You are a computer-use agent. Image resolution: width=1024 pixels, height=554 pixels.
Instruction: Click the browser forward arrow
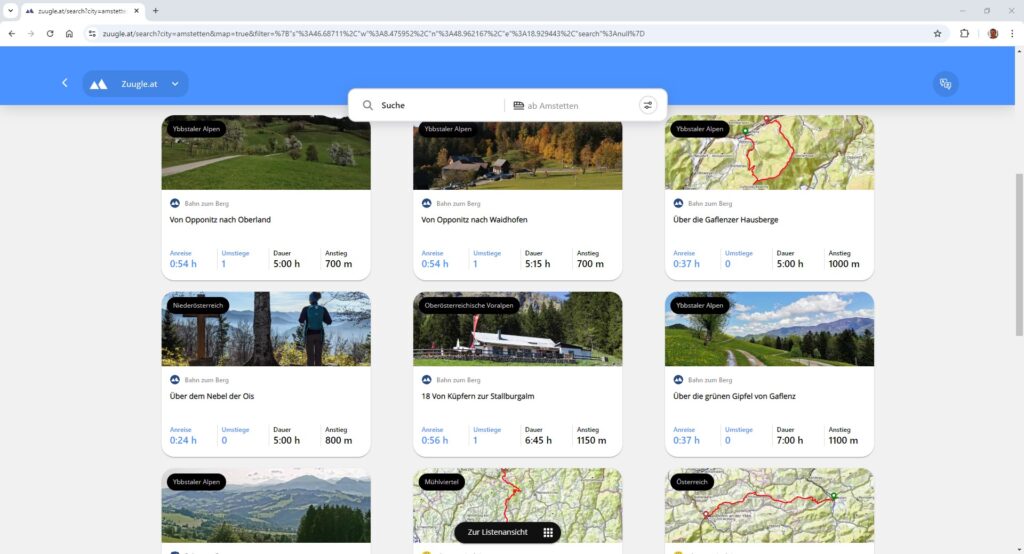(31, 33)
